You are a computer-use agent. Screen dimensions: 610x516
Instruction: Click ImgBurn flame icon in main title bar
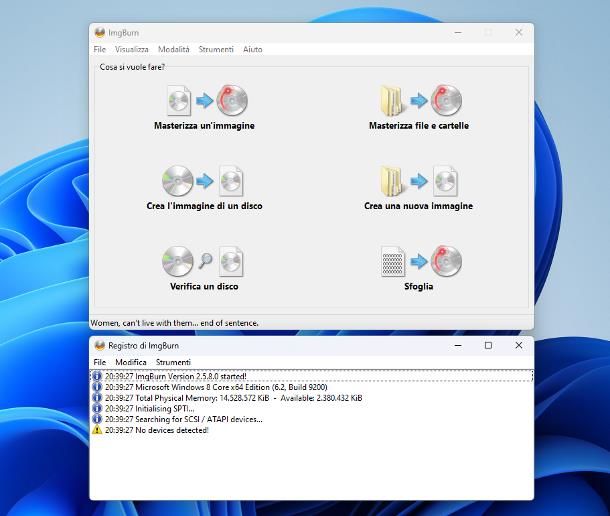pos(100,32)
